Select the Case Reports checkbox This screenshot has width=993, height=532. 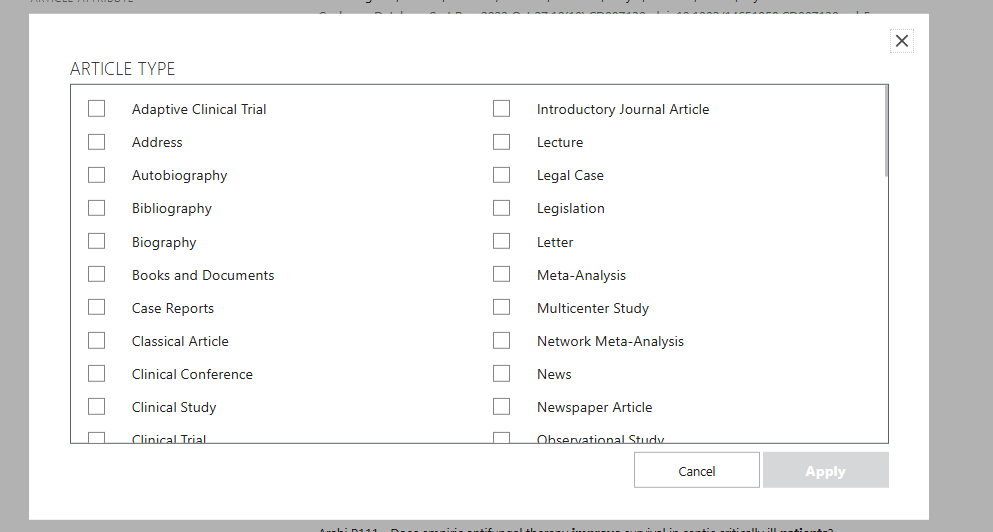[97, 308]
